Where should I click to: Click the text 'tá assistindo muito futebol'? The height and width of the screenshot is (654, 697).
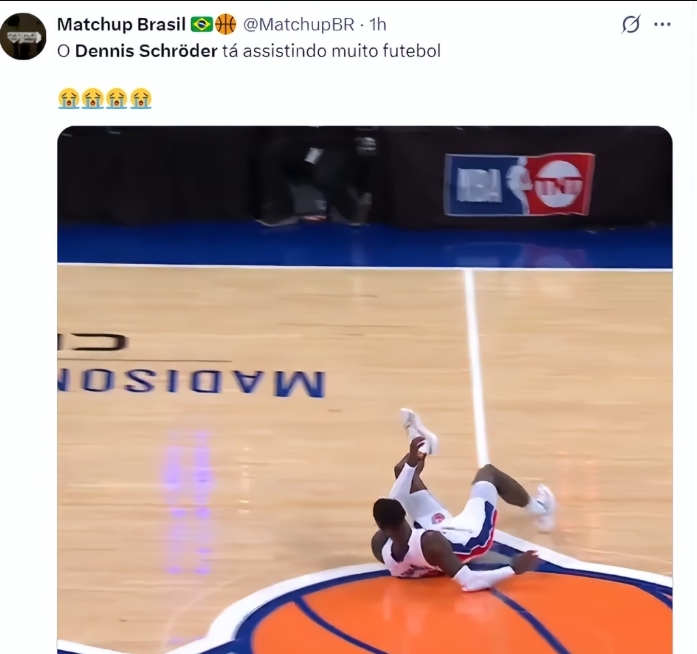tap(331, 51)
